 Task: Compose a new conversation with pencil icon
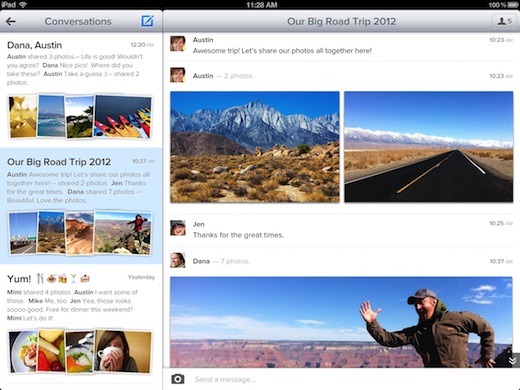(x=147, y=21)
